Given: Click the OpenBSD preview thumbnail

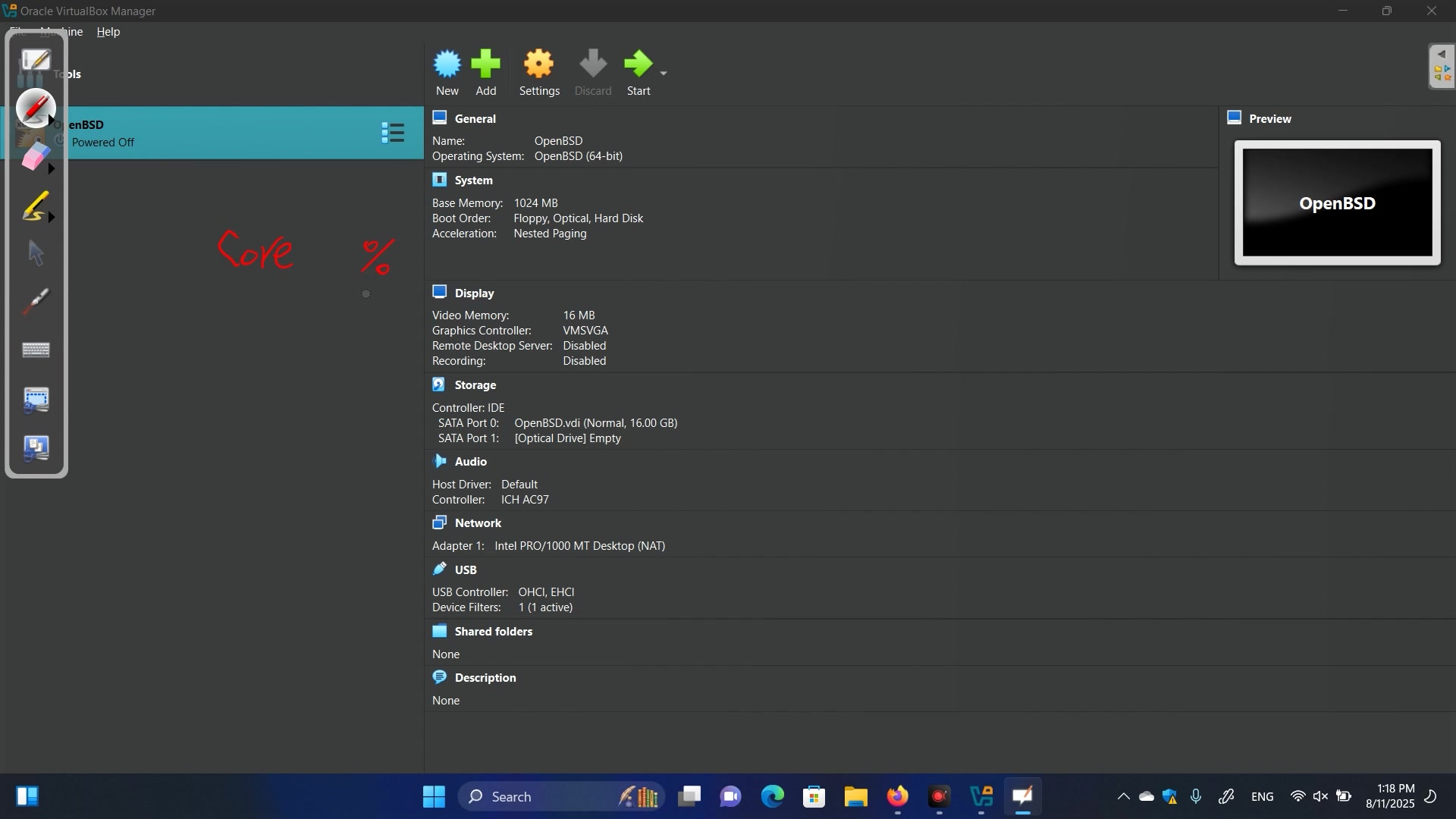Looking at the screenshot, I should click(1337, 203).
